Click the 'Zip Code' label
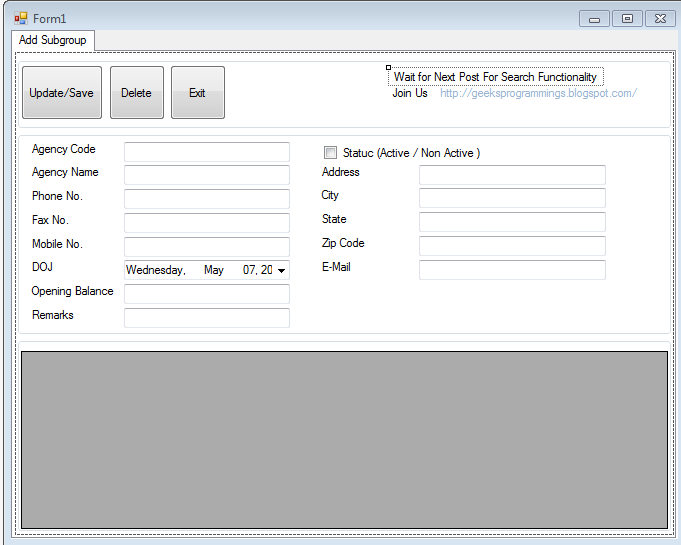681x545 pixels. tap(343, 243)
